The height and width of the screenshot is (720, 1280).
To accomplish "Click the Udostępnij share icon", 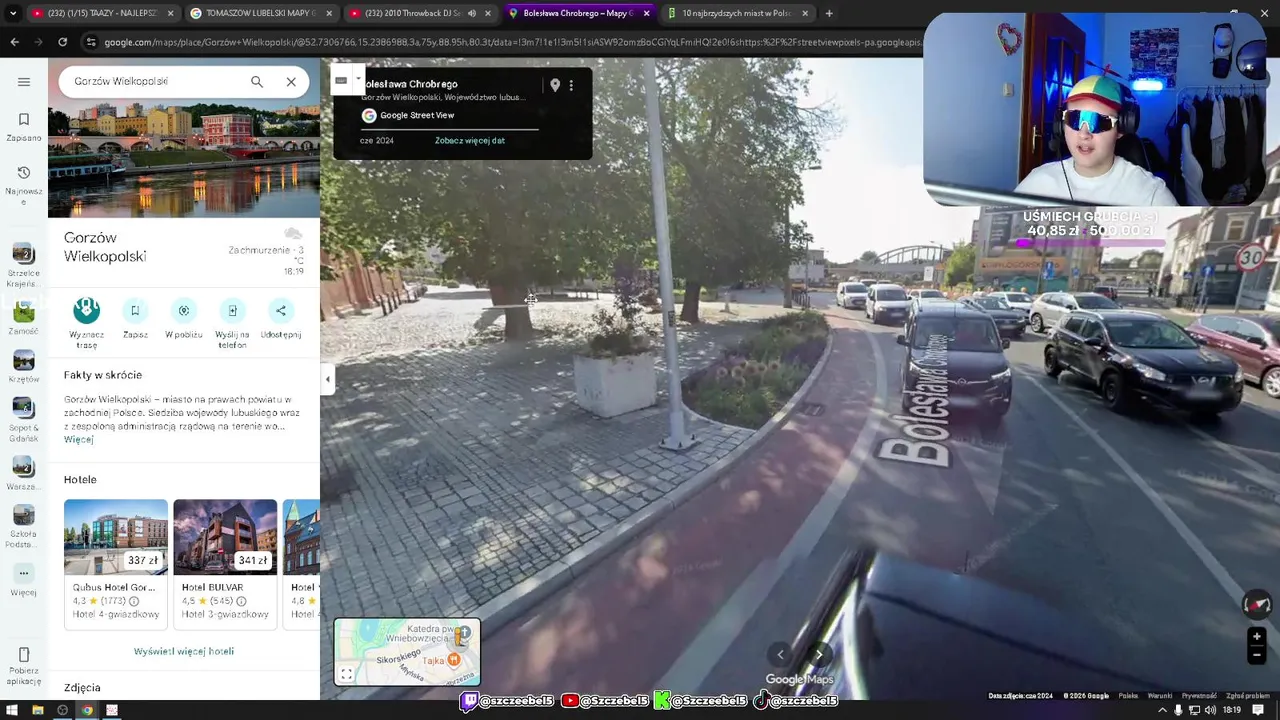I will [x=281, y=310].
